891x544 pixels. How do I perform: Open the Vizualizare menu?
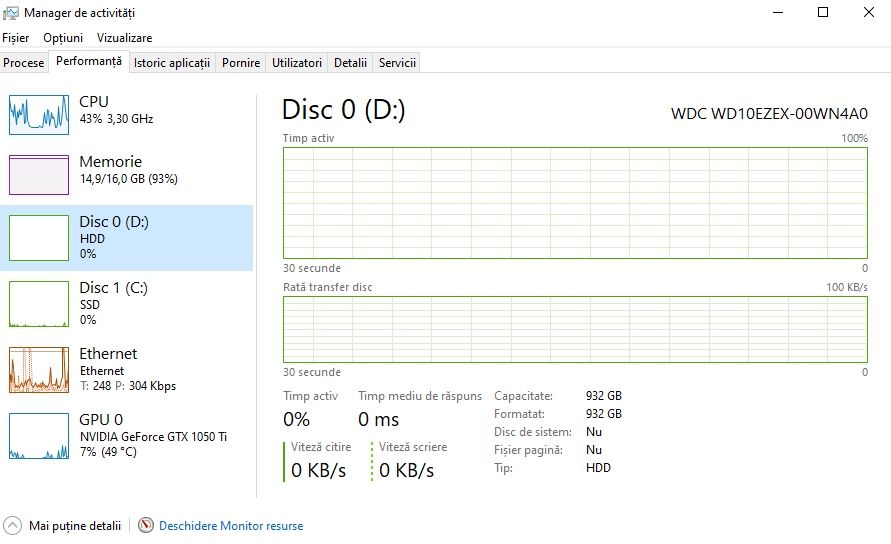tap(124, 37)
